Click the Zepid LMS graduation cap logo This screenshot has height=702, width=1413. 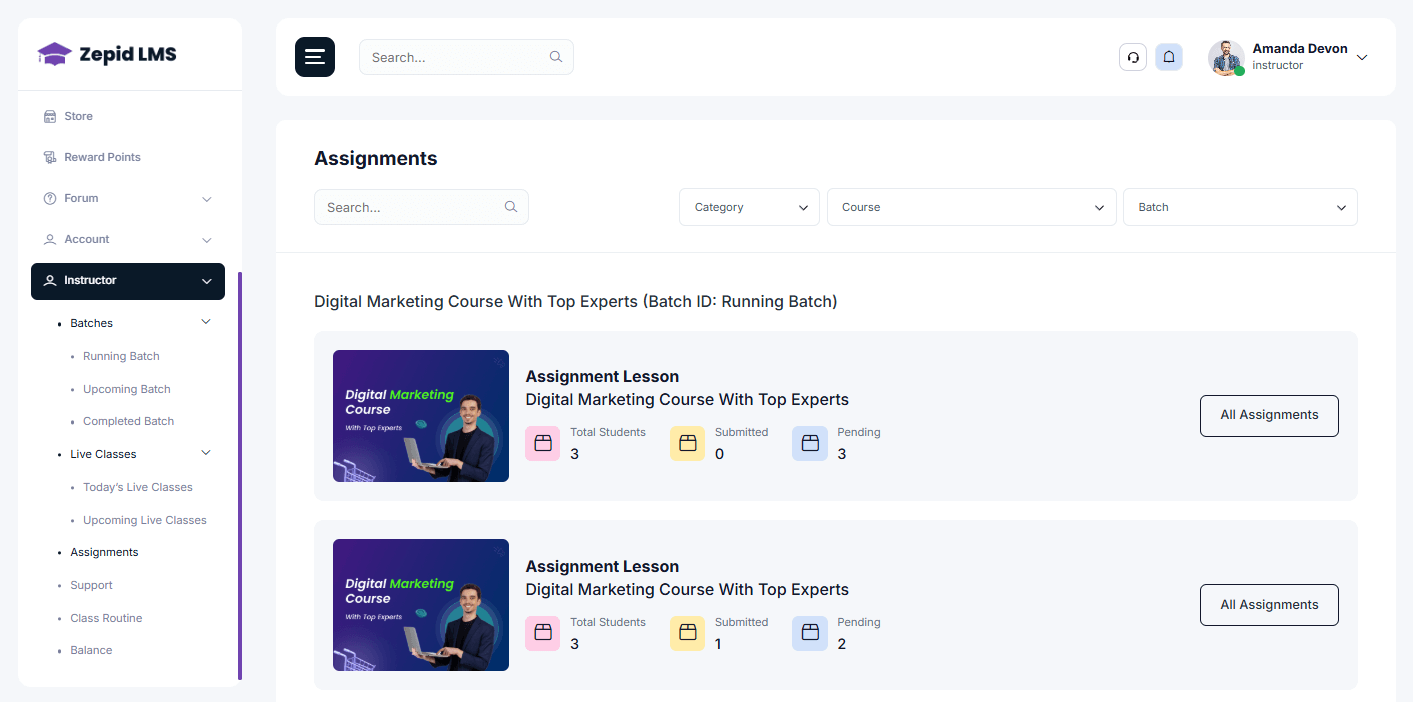(x=55, y=53)
